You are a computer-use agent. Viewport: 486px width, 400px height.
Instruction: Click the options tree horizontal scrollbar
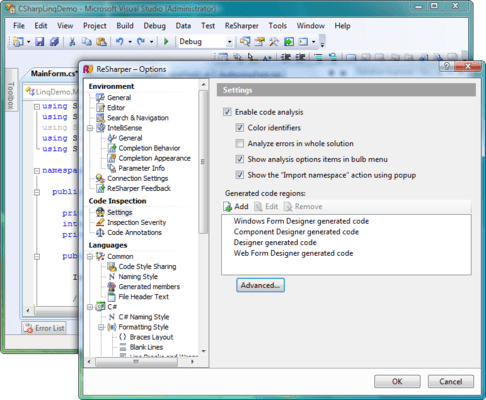coord(136,362)
